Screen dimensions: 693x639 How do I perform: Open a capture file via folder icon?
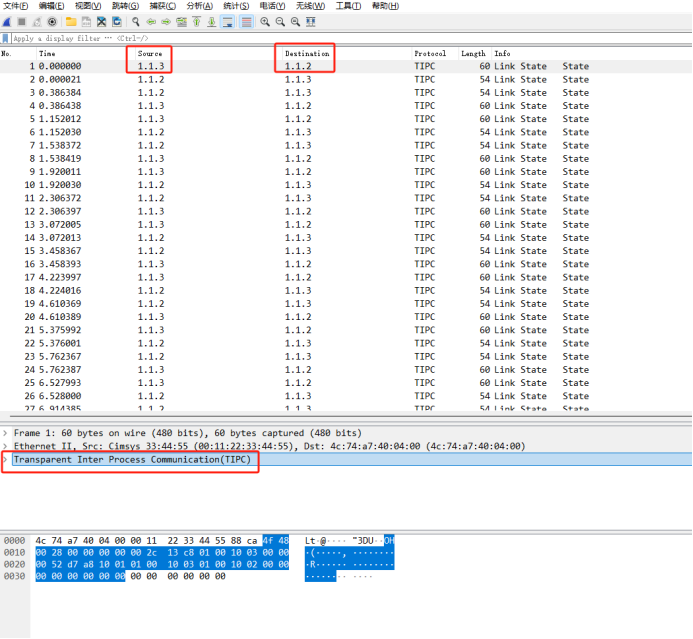(71, 21)
